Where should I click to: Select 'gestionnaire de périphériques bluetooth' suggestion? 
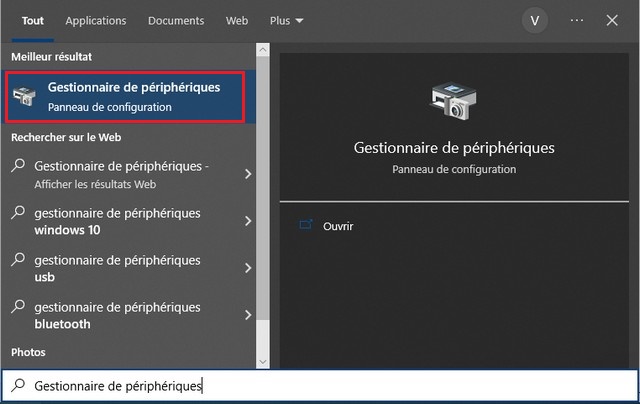pos(131,315)
